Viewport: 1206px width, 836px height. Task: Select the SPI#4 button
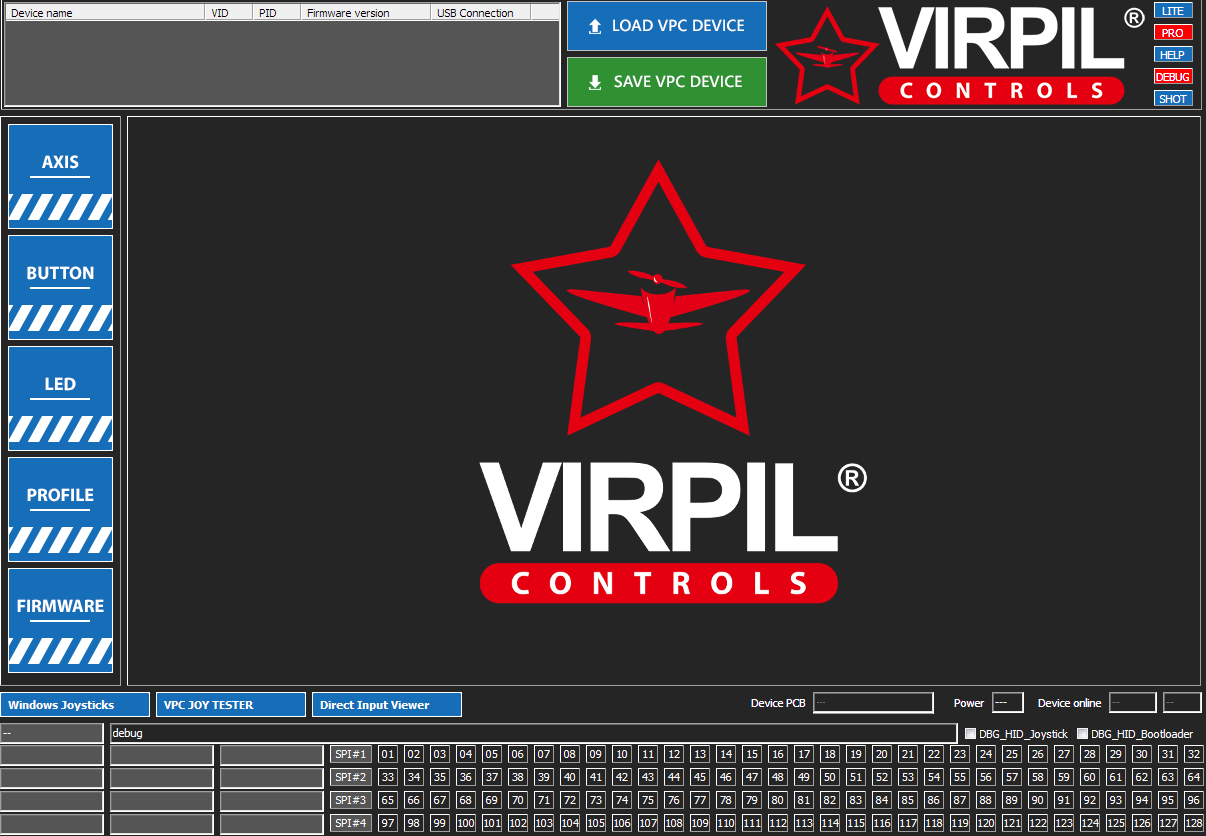click(x=351, y=823)
